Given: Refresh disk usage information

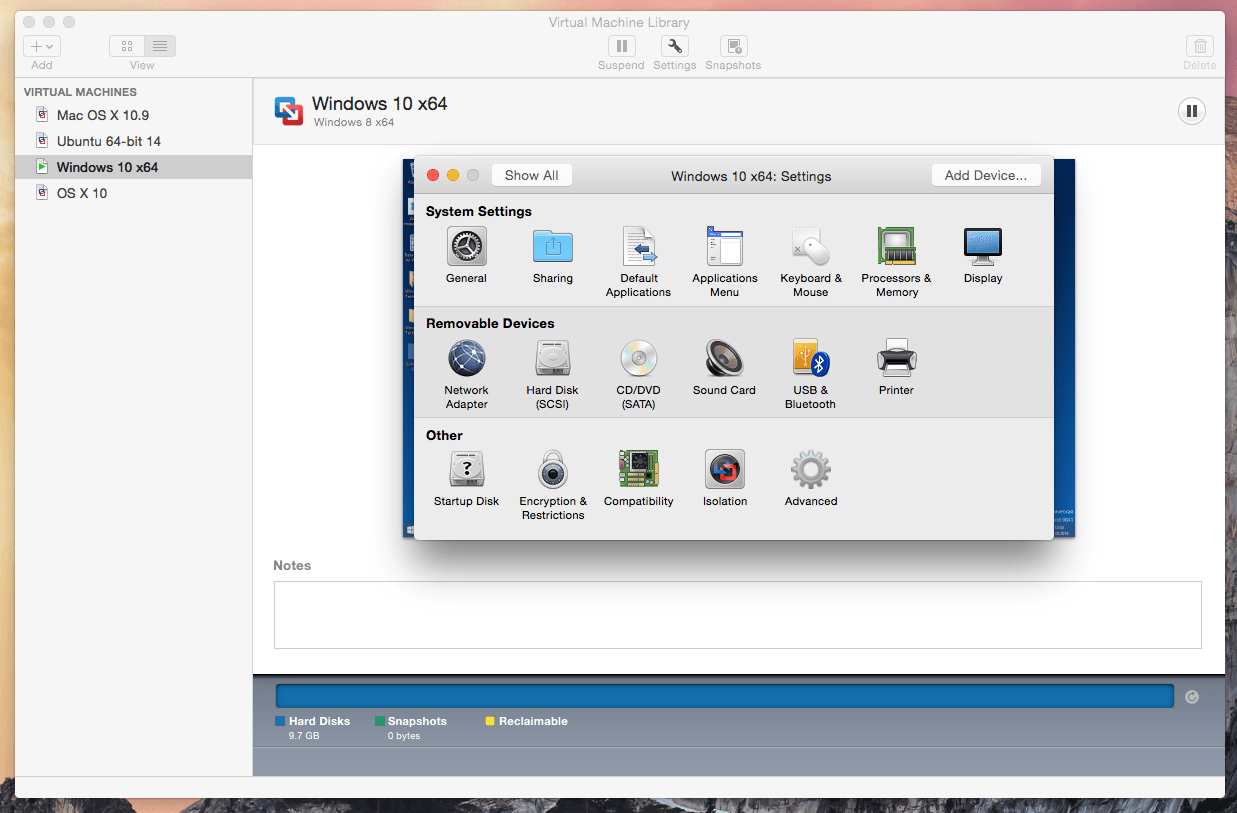Looking at the screenshot, I should tap(1191, 697).
